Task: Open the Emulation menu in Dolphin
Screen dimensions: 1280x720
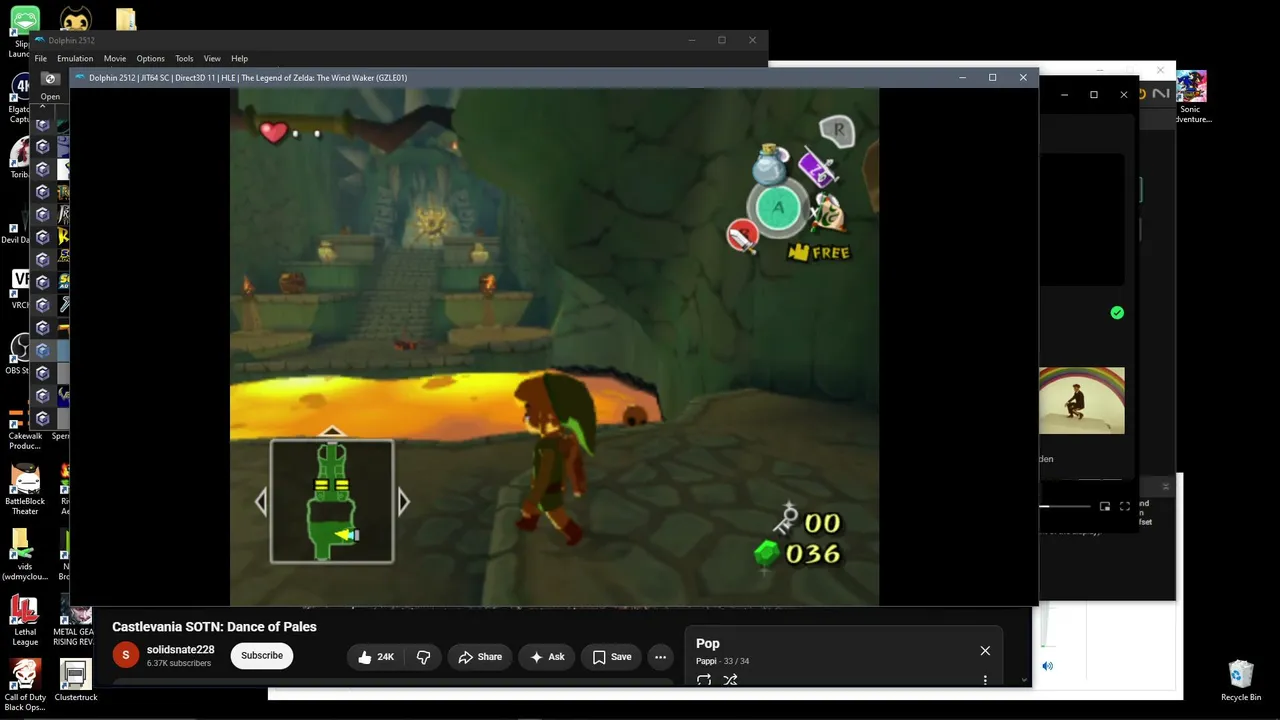Action: point(75,59)
